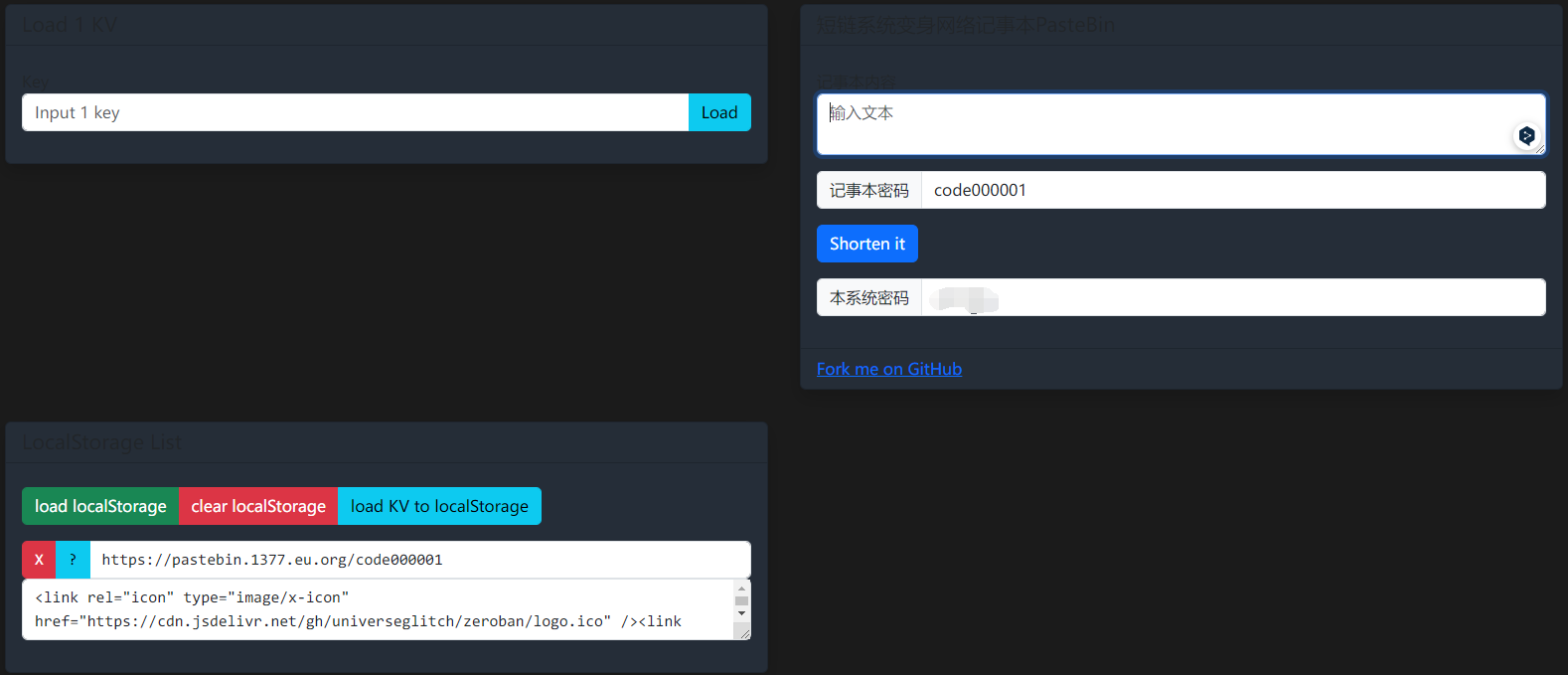Click the 本系统密码 label

869,297
